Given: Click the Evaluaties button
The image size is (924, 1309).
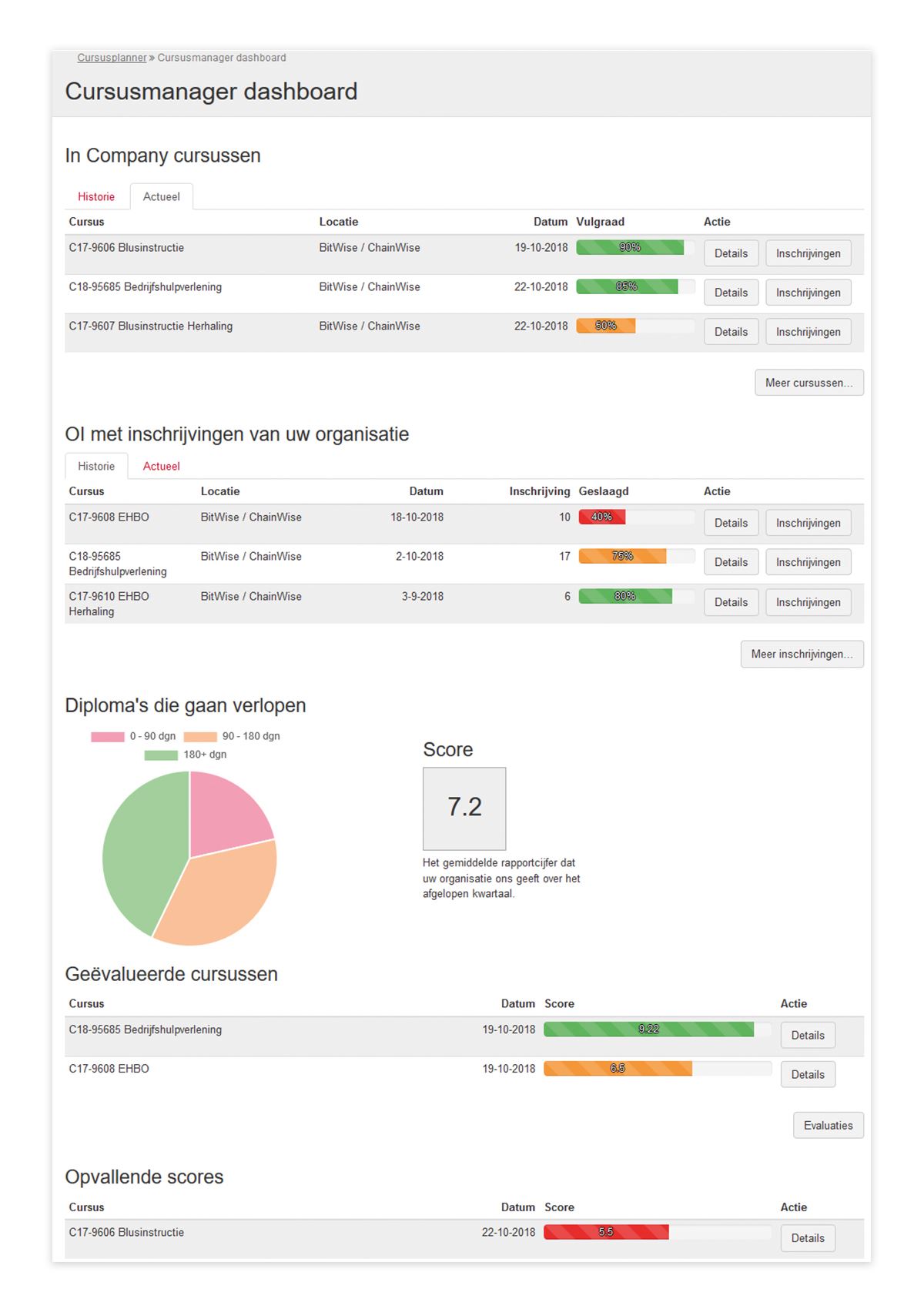Looking at the screenshot, I should (x=828, y=1126).
